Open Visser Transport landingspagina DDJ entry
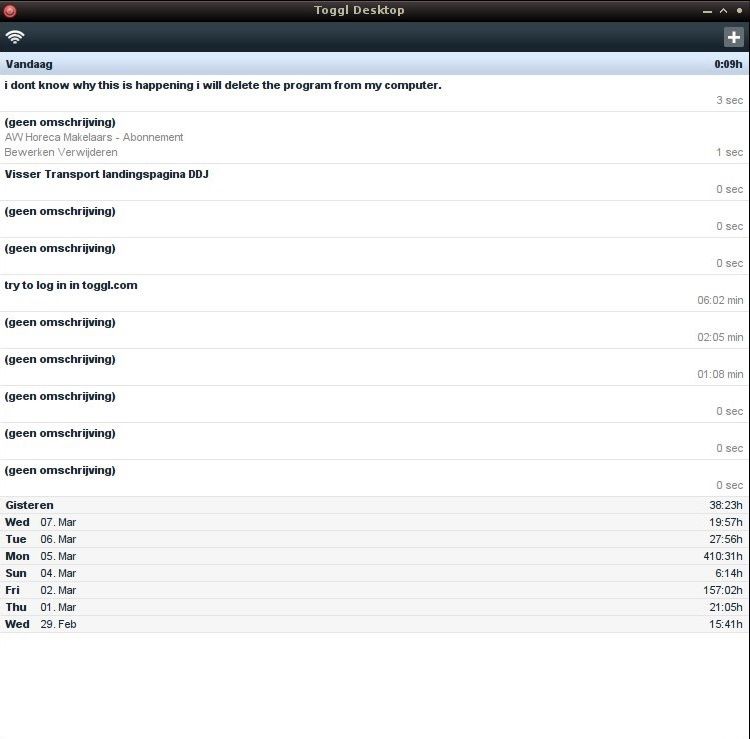Viewport: 750px width, 739px height. click(x=107, y=175)
